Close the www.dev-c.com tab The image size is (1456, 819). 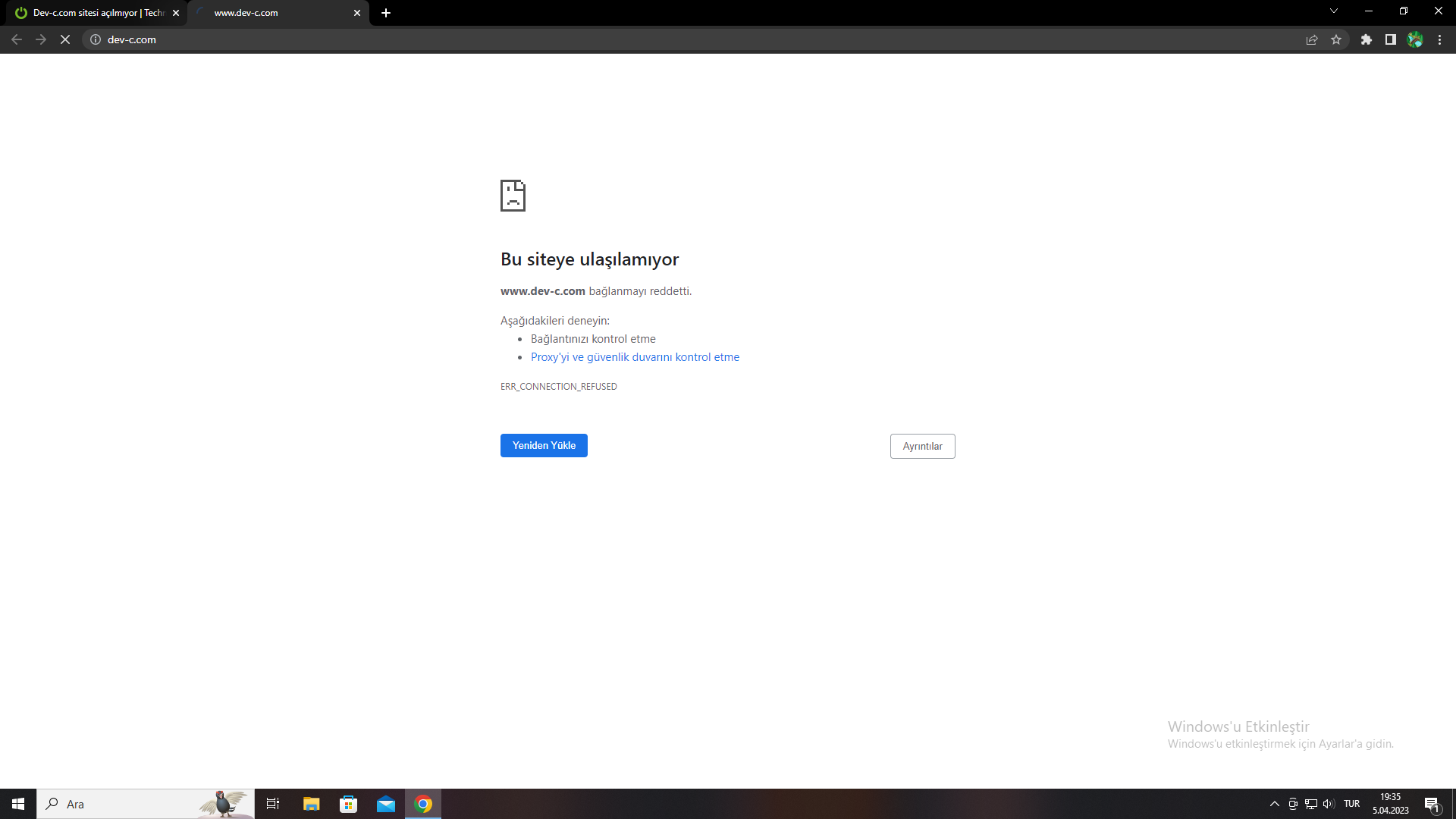point(357,13)
